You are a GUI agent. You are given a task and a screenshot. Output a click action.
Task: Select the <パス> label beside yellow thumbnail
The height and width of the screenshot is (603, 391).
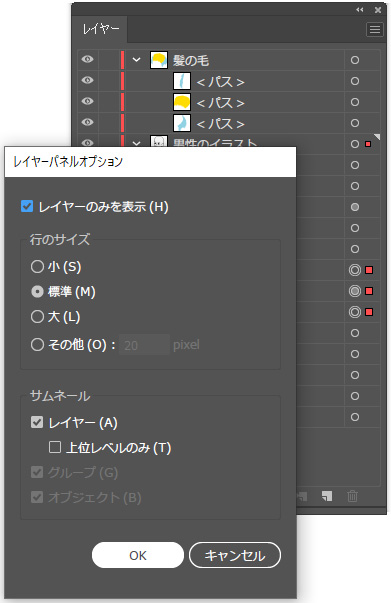pos(221,103)
